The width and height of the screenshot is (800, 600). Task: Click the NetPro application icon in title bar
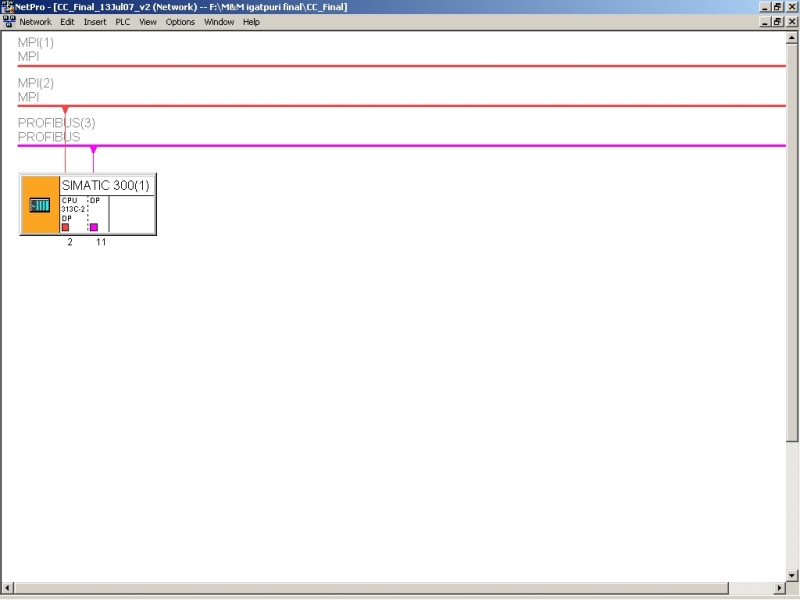(x=8, y=7)
